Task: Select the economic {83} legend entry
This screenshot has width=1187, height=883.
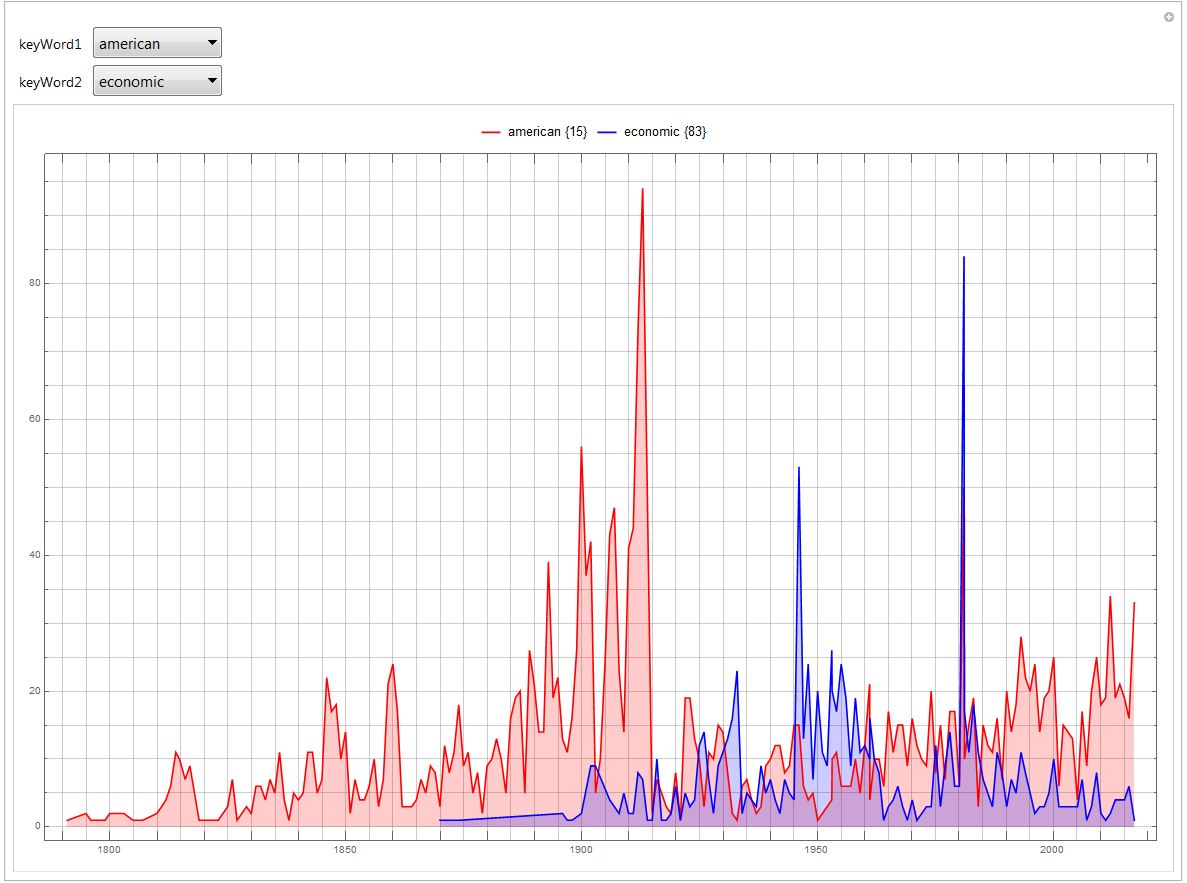Action: pos(664,132)
